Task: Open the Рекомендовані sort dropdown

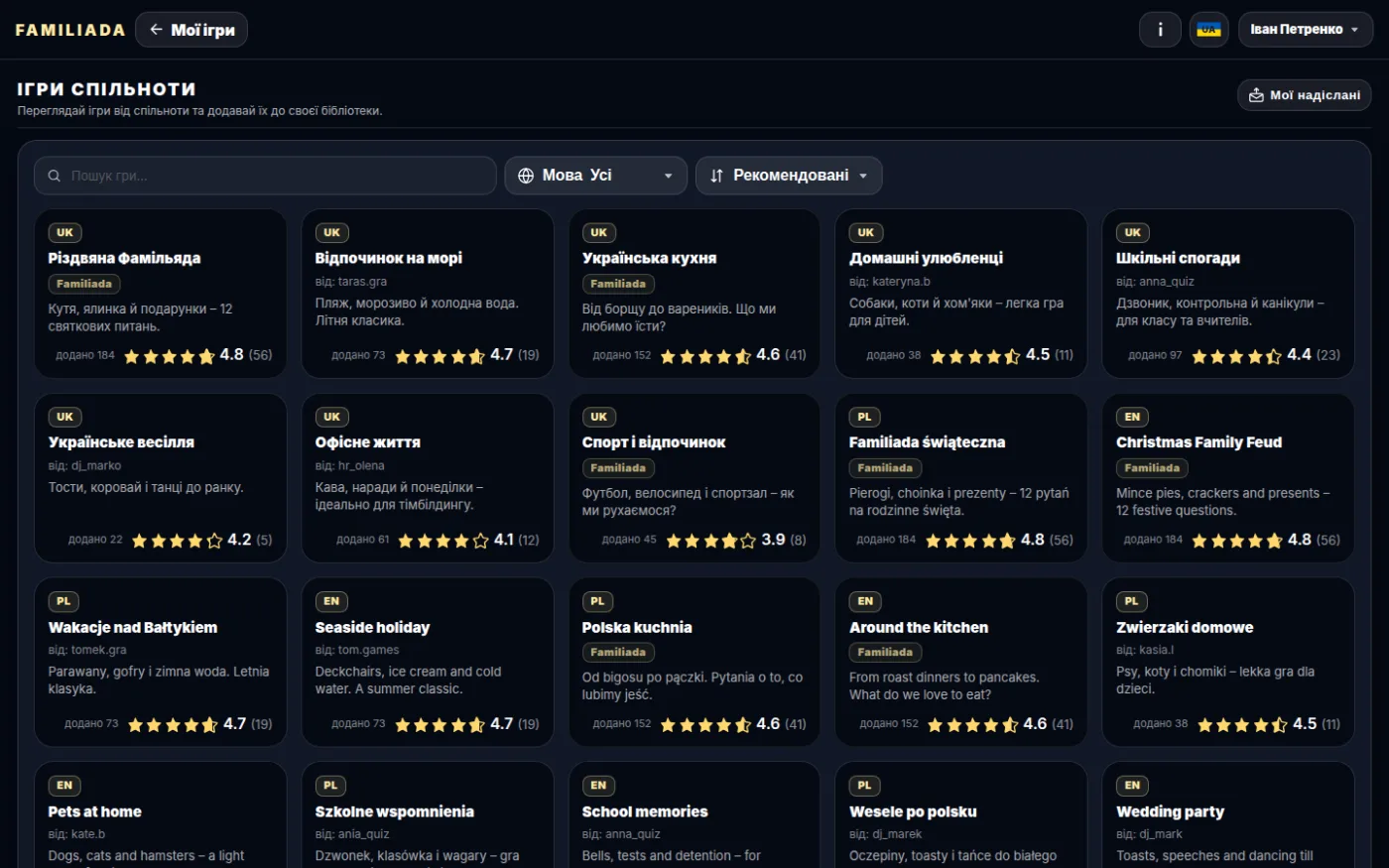Action: (789, 176)
